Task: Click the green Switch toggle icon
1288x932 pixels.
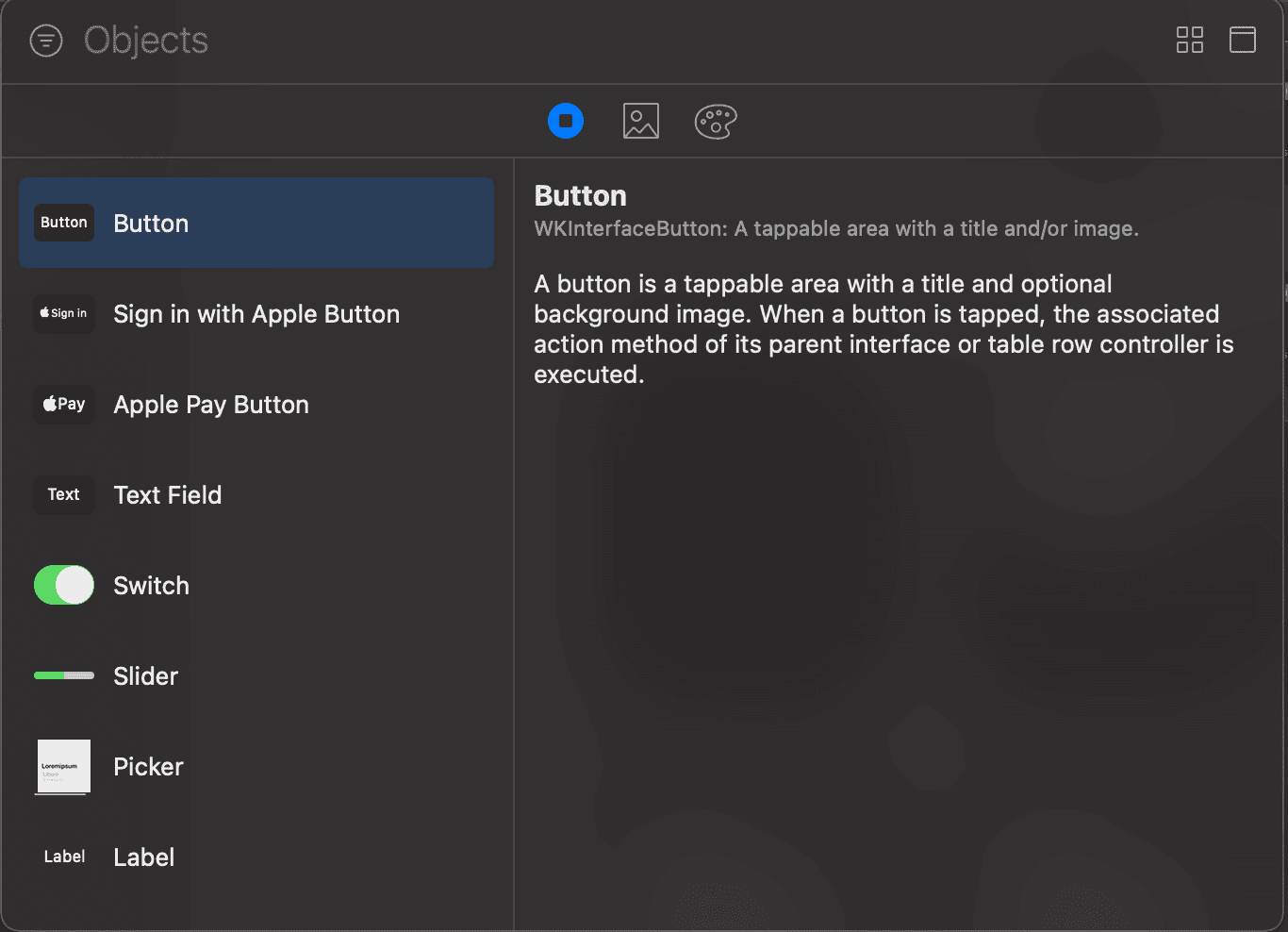Action: (x=64, y=585)
